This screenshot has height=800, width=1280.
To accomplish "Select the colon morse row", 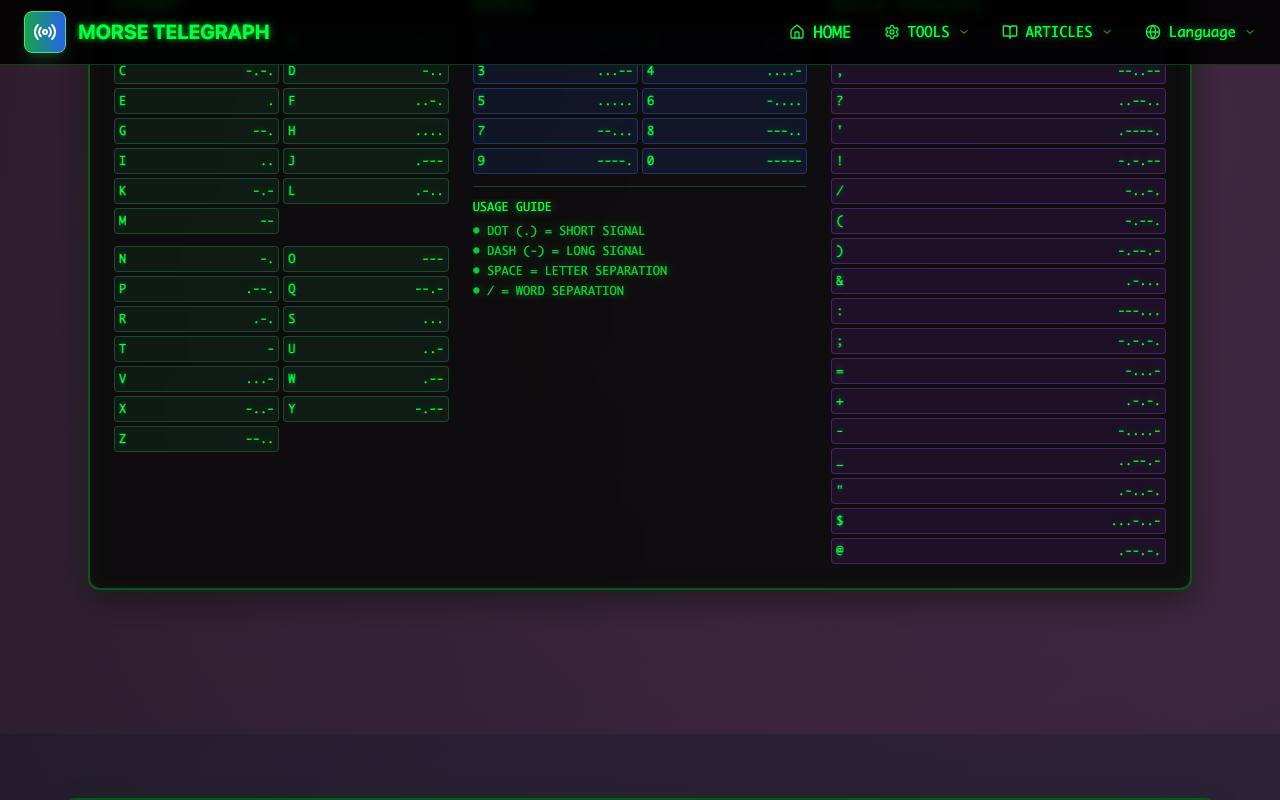I will [998, 311].
